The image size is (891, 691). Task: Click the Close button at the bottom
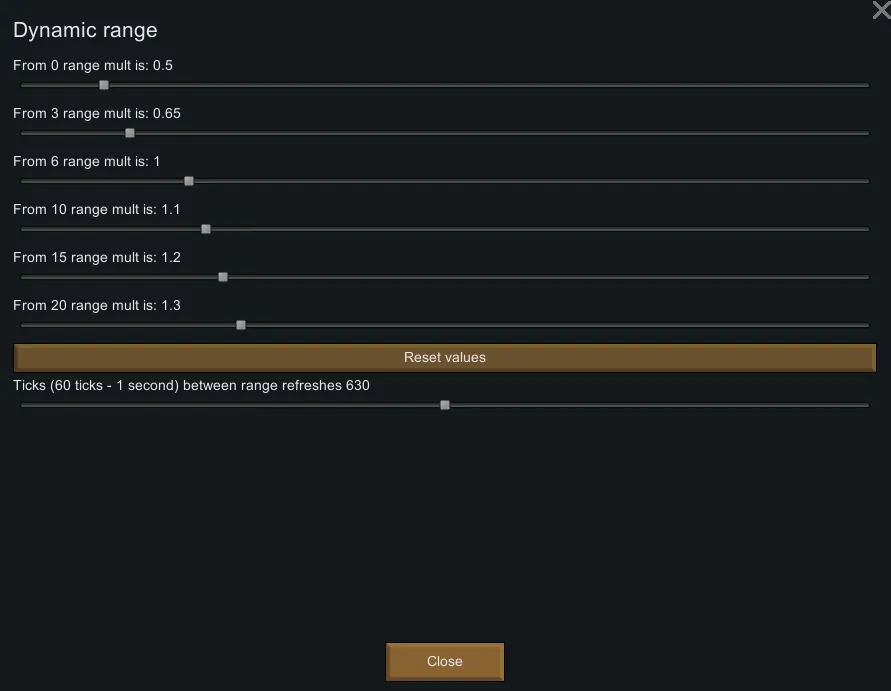pyautogui.click(x=445, y=662)
